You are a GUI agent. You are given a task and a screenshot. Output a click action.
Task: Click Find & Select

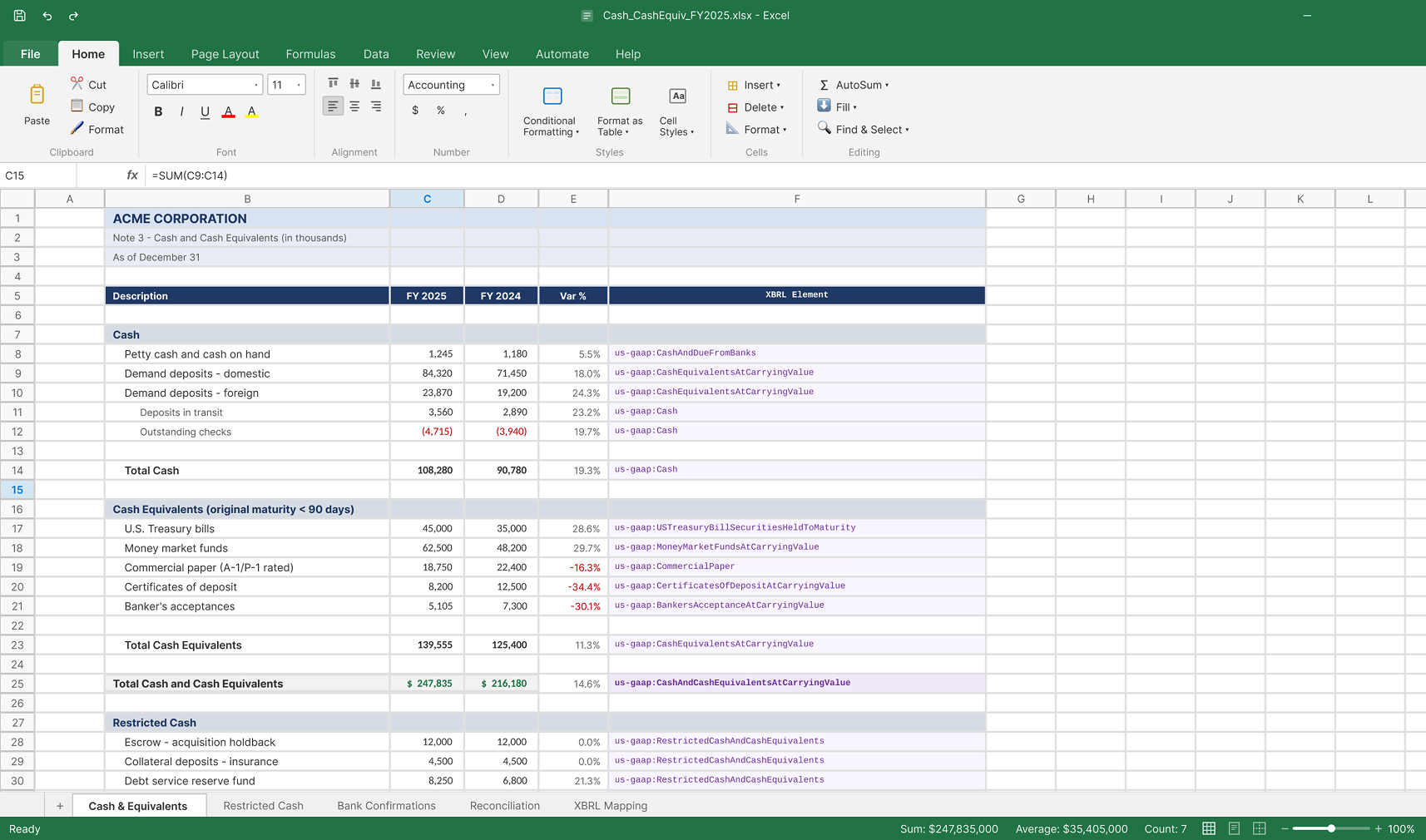point(864,129)
